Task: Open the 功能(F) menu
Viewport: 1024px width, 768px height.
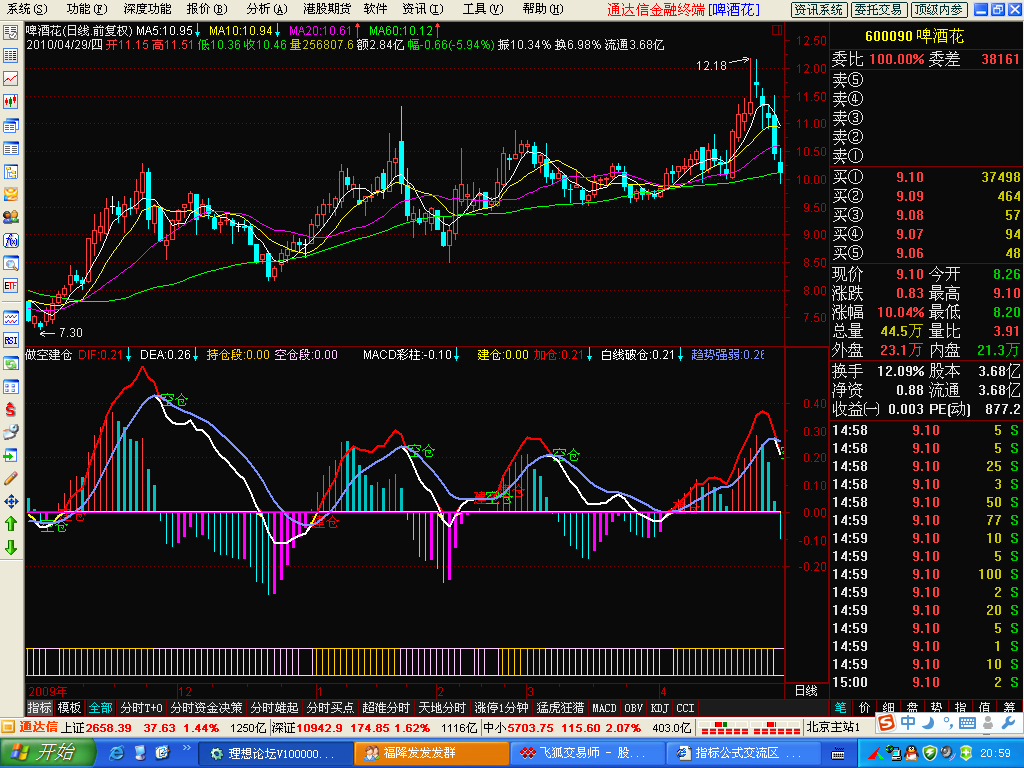Action: click(86, 9)
